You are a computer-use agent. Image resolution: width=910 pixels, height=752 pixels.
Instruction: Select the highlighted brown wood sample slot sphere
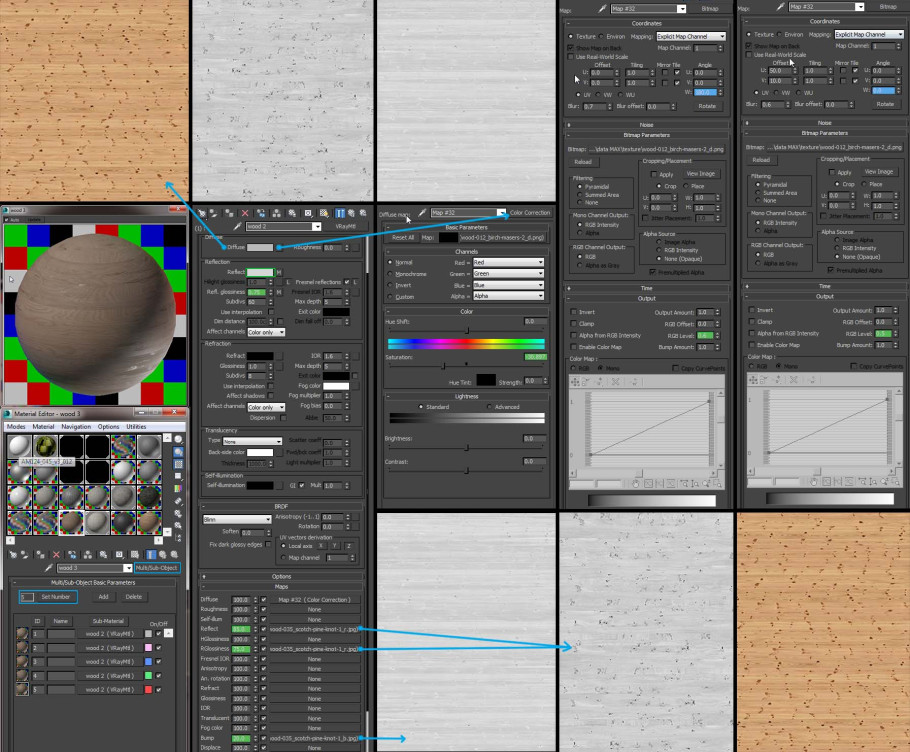coord(71,522)
